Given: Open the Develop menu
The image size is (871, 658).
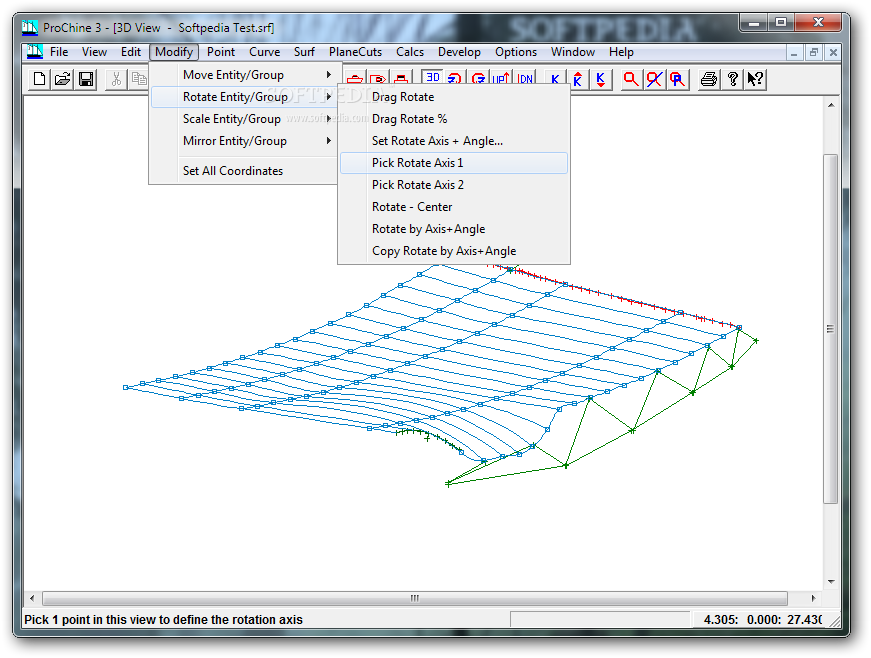Looking at the screenshot, I should pyautogui.click(x=459, y=52).
